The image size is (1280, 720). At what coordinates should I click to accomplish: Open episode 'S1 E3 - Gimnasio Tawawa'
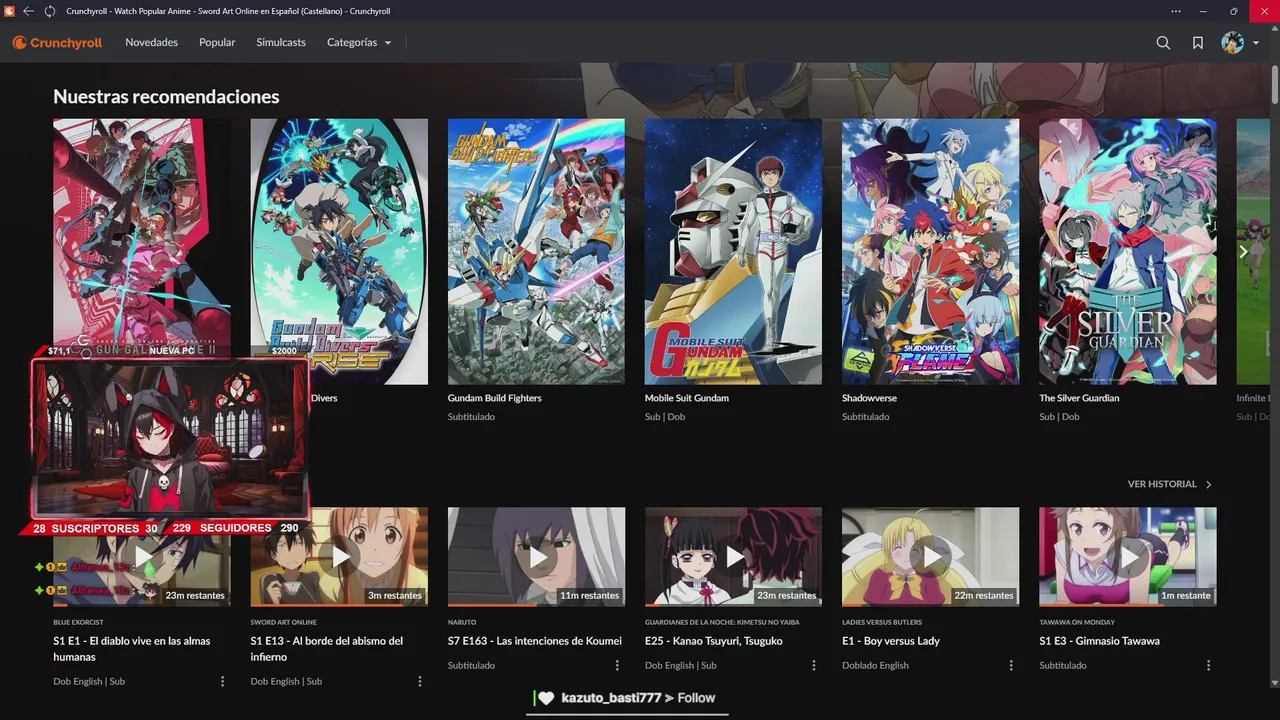[x=1099, y=641]
